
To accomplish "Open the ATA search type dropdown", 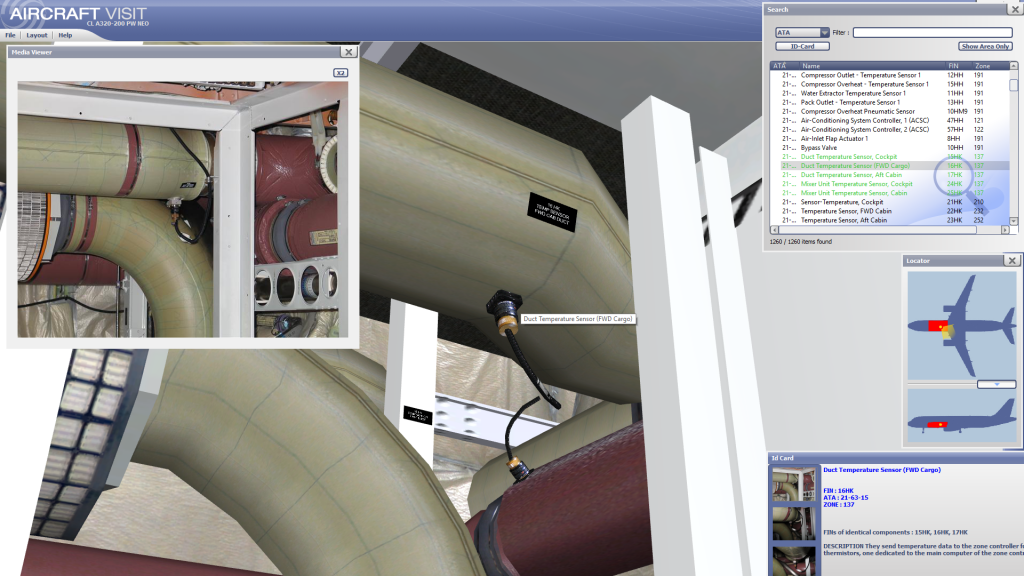I will point(802,33).
